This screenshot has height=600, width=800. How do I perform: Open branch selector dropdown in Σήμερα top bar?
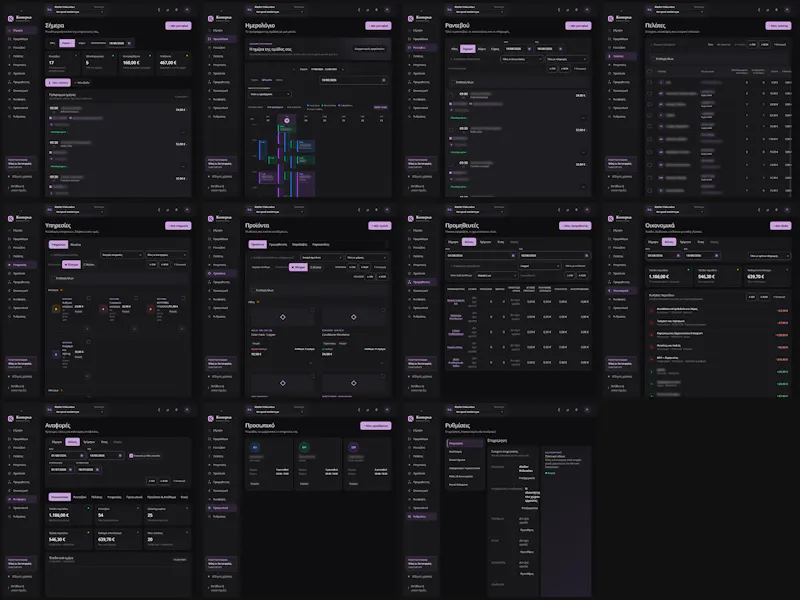click(80, 12)
